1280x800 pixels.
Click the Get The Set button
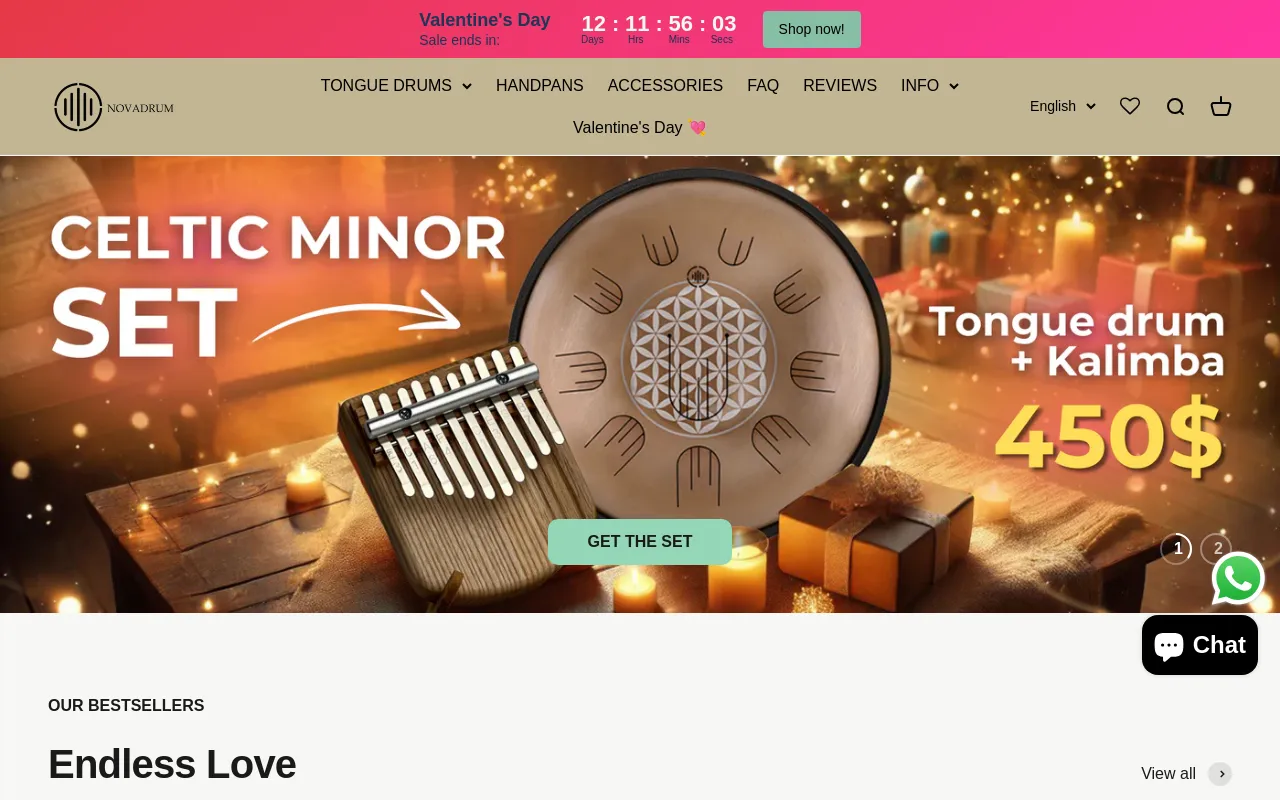(x=640, y=542)
